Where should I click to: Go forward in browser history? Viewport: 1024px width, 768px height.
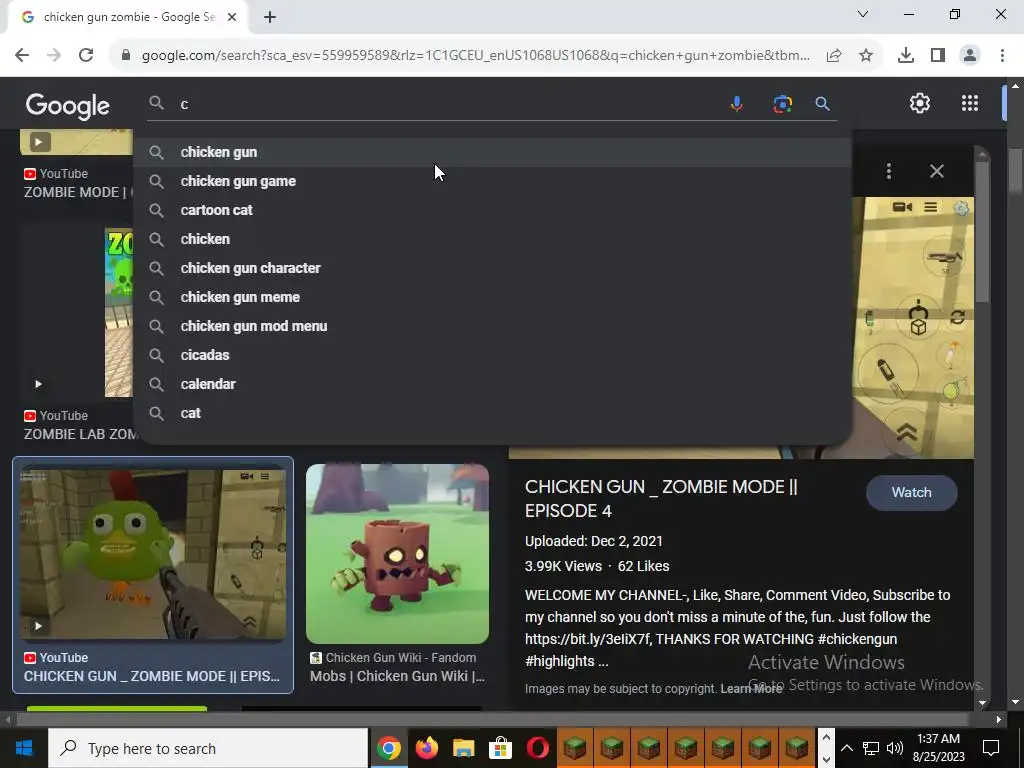pyautogui.click(x=54, y=55)
